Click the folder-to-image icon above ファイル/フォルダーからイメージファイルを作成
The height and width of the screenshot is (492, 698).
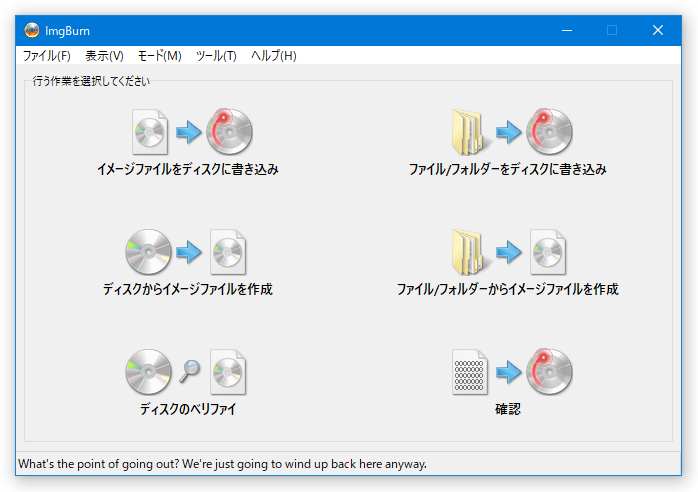508,252
